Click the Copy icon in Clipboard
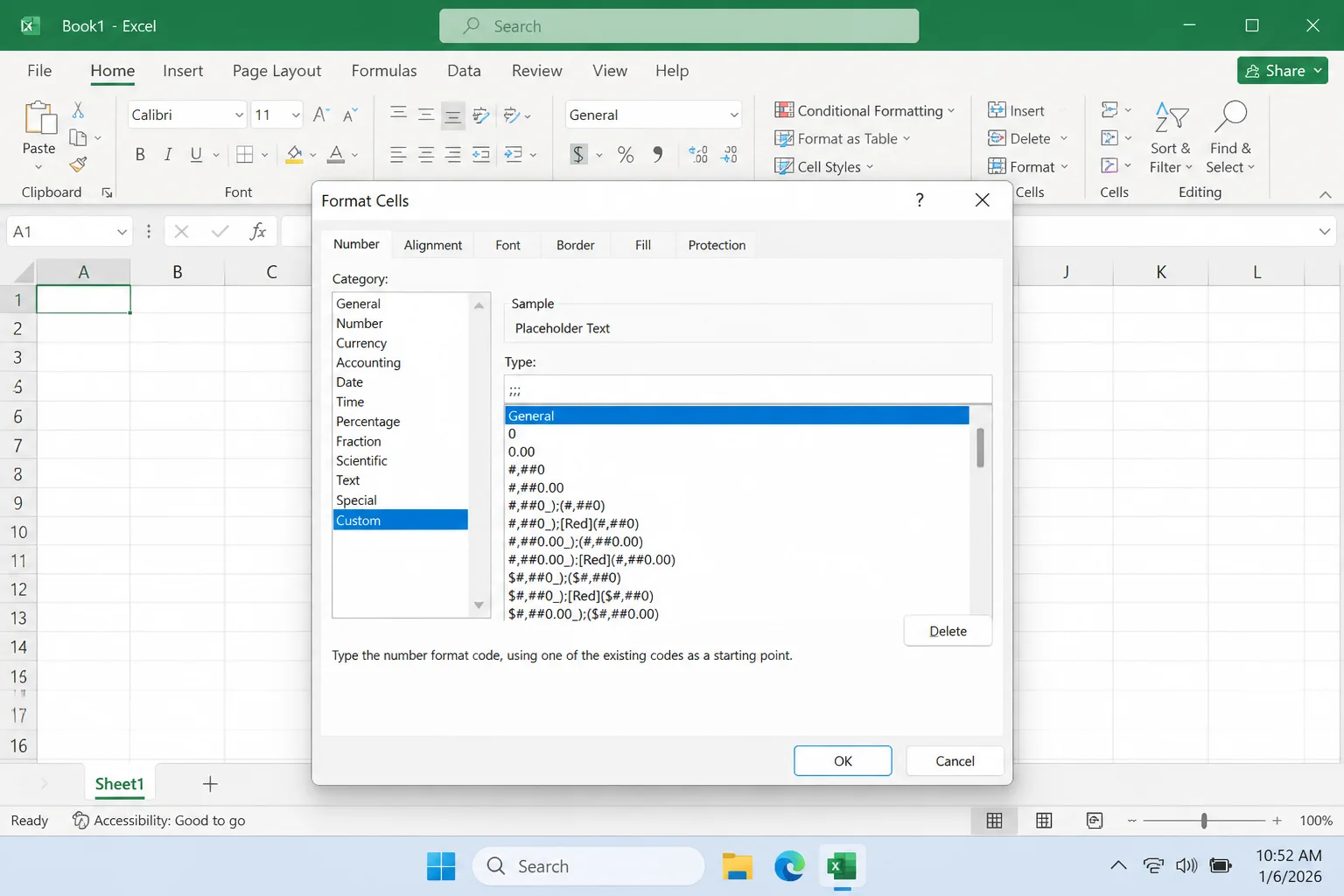Screen dimensions: 1344x896 [78, 137]
